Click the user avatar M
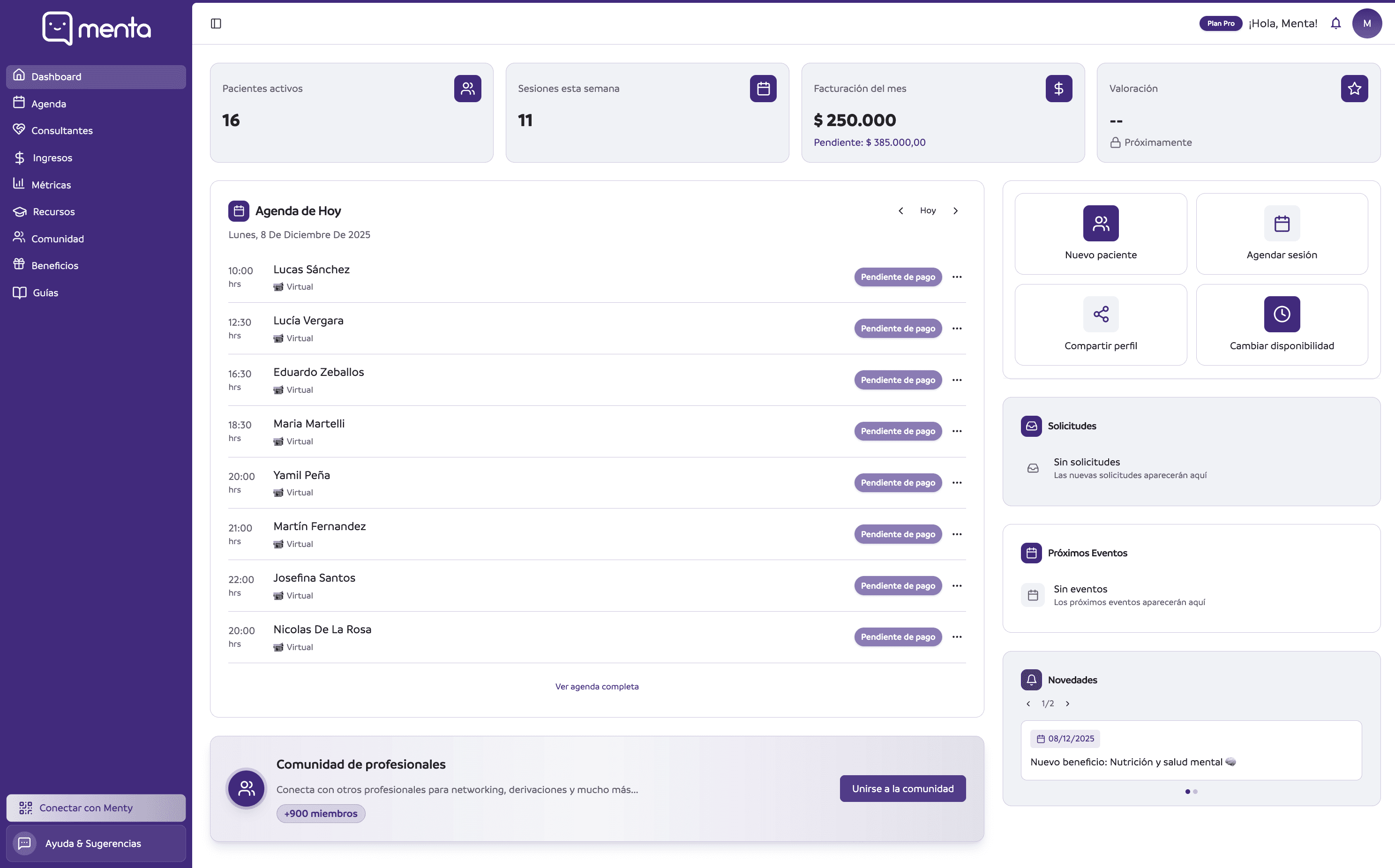This screenshot has height=868, width=1395. point(1367,23)
